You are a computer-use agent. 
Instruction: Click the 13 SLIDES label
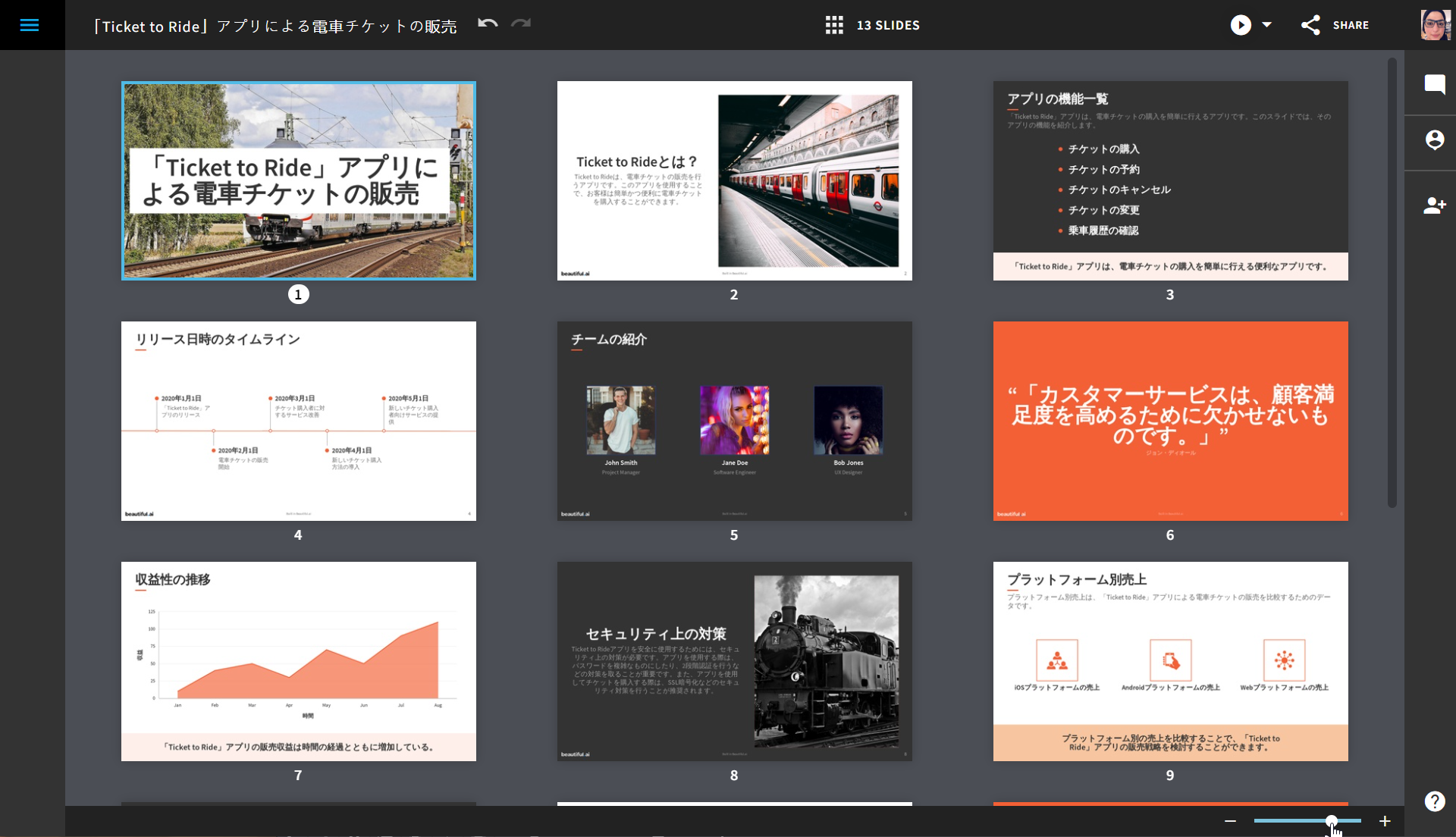pyautogui.click(x=888, y=25)
